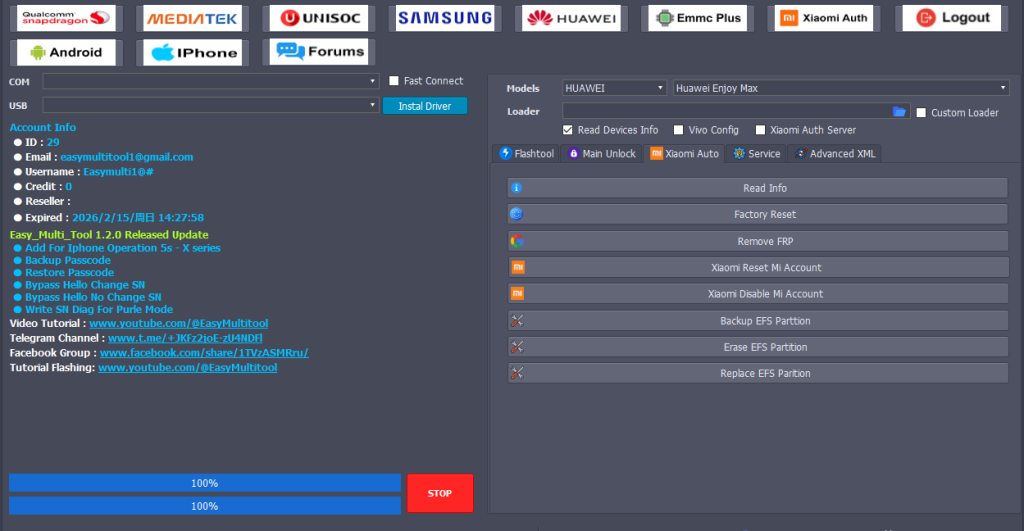
Task: Open the Unisoc section
Action: click(x=319, y=18)
